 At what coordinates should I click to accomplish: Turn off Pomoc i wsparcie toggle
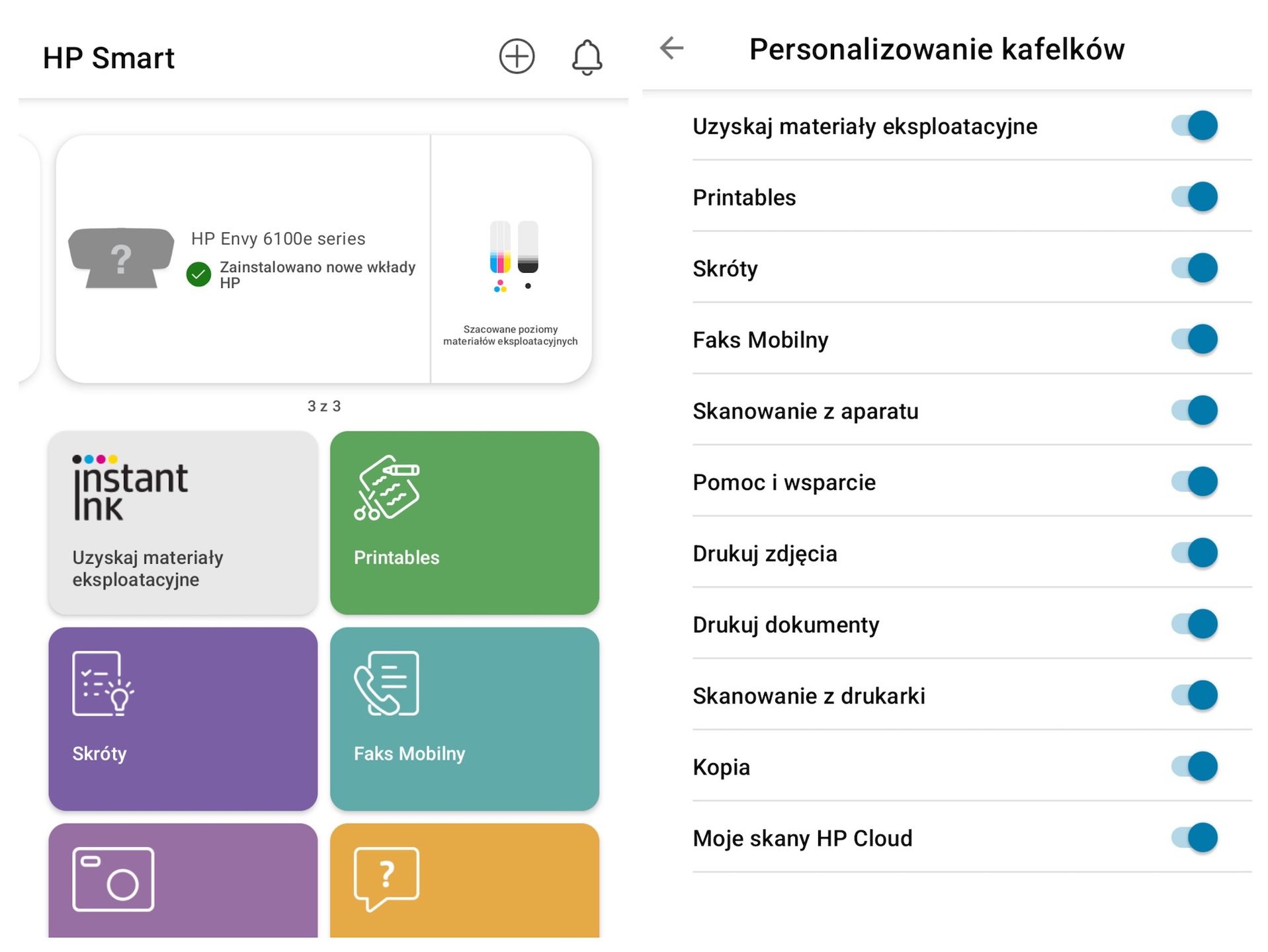[x=1194, y=482]
